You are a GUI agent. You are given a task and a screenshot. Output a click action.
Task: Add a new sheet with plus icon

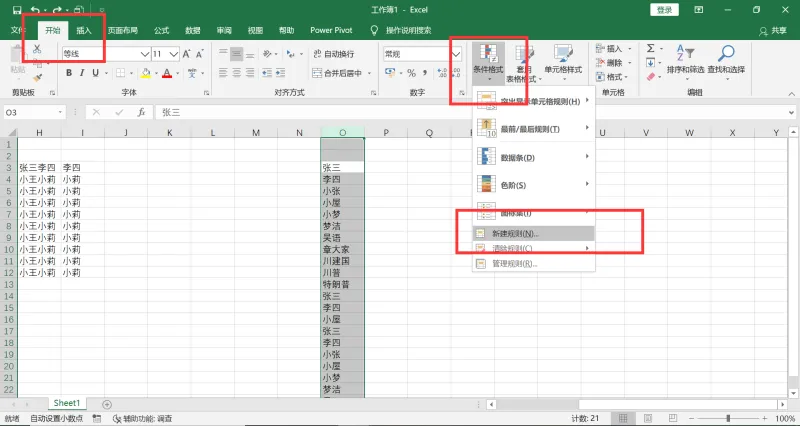click(107, 404)
